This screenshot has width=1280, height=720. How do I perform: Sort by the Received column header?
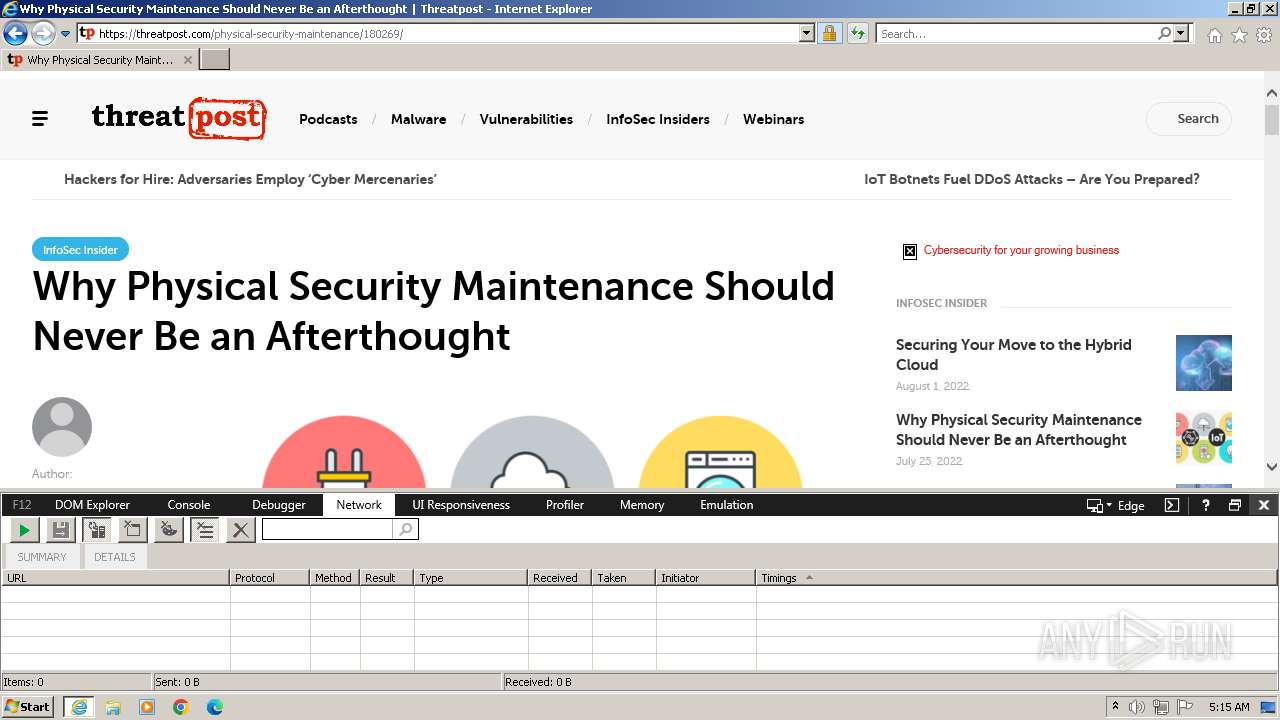[560, 578]
